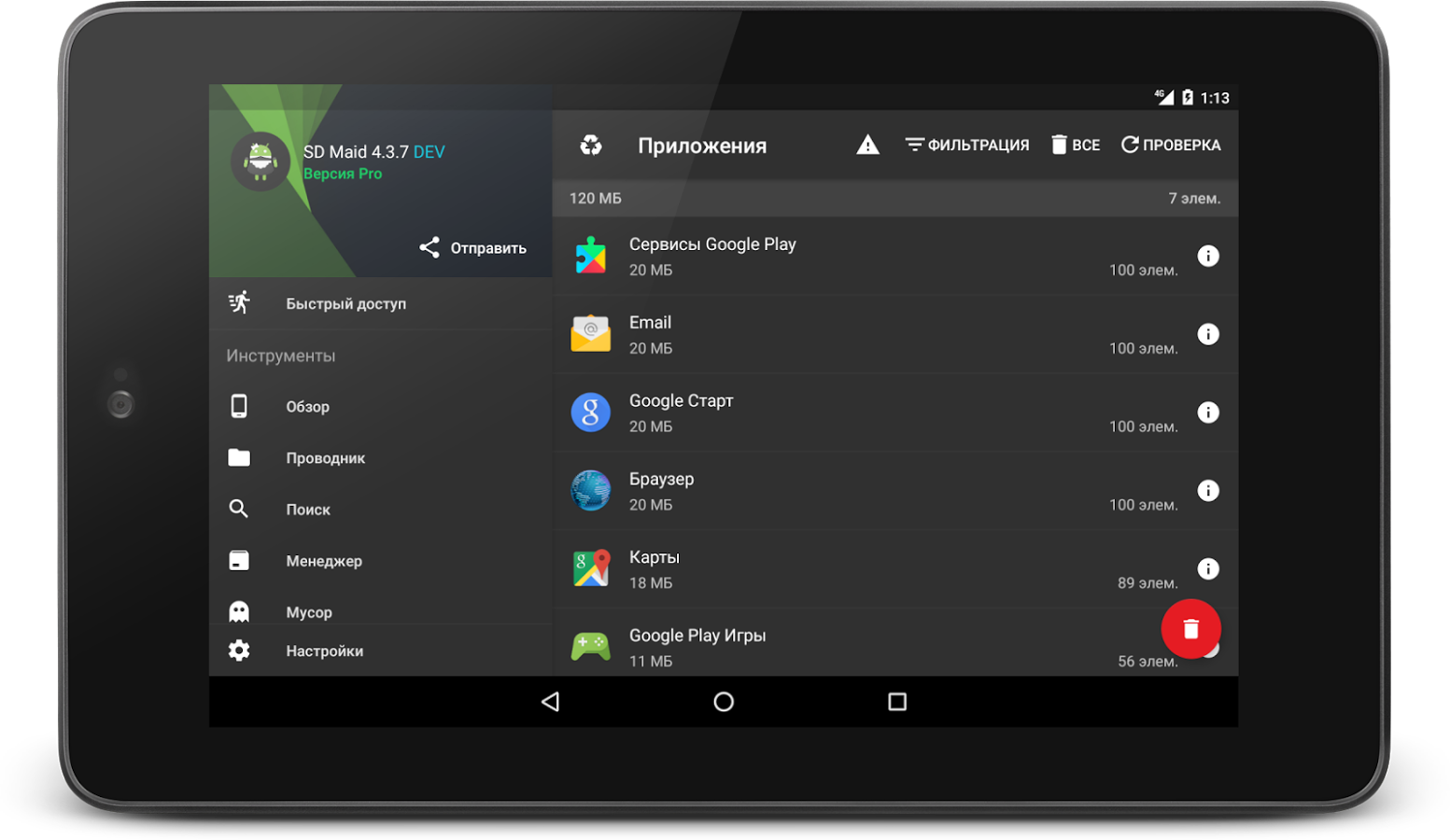Click the Версия Pro label
Image resolution: width=1450 pixels, height=840 pixels.
point(343,174)
